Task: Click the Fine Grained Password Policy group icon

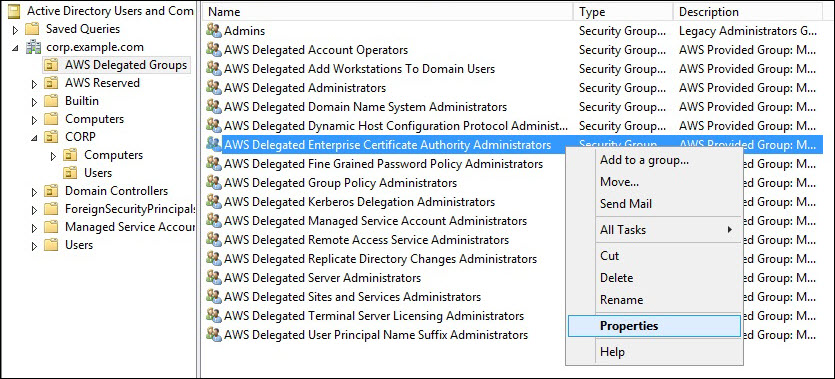Action: click(214, 164)
